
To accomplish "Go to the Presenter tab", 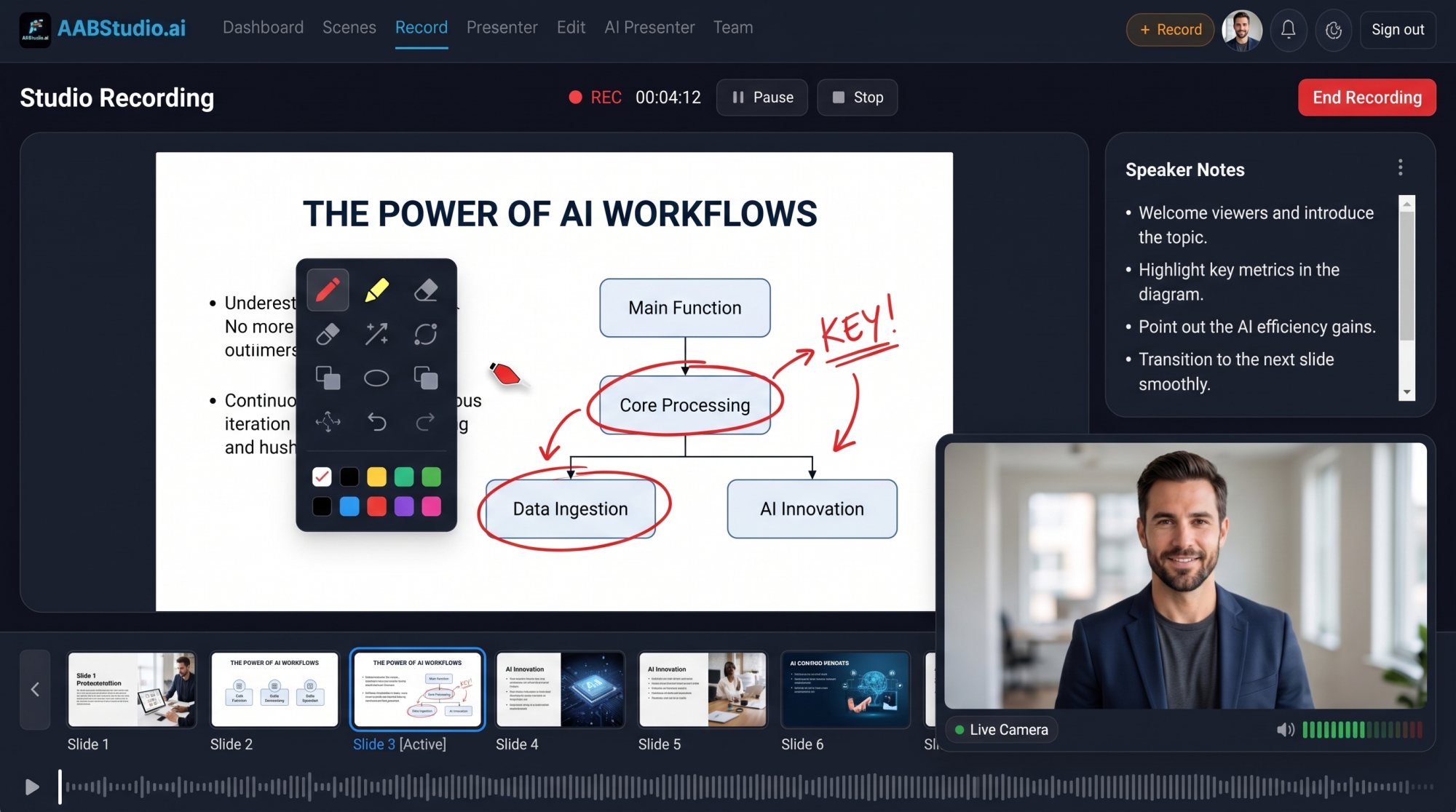I will tap(502, 28).
